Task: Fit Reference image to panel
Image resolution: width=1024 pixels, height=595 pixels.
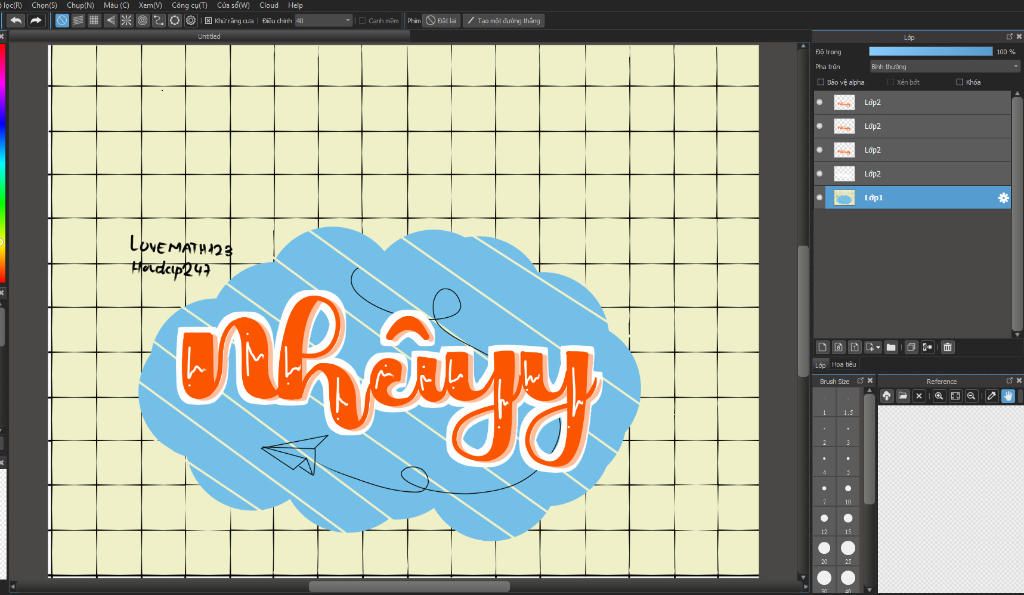Action: click(955, 396)
